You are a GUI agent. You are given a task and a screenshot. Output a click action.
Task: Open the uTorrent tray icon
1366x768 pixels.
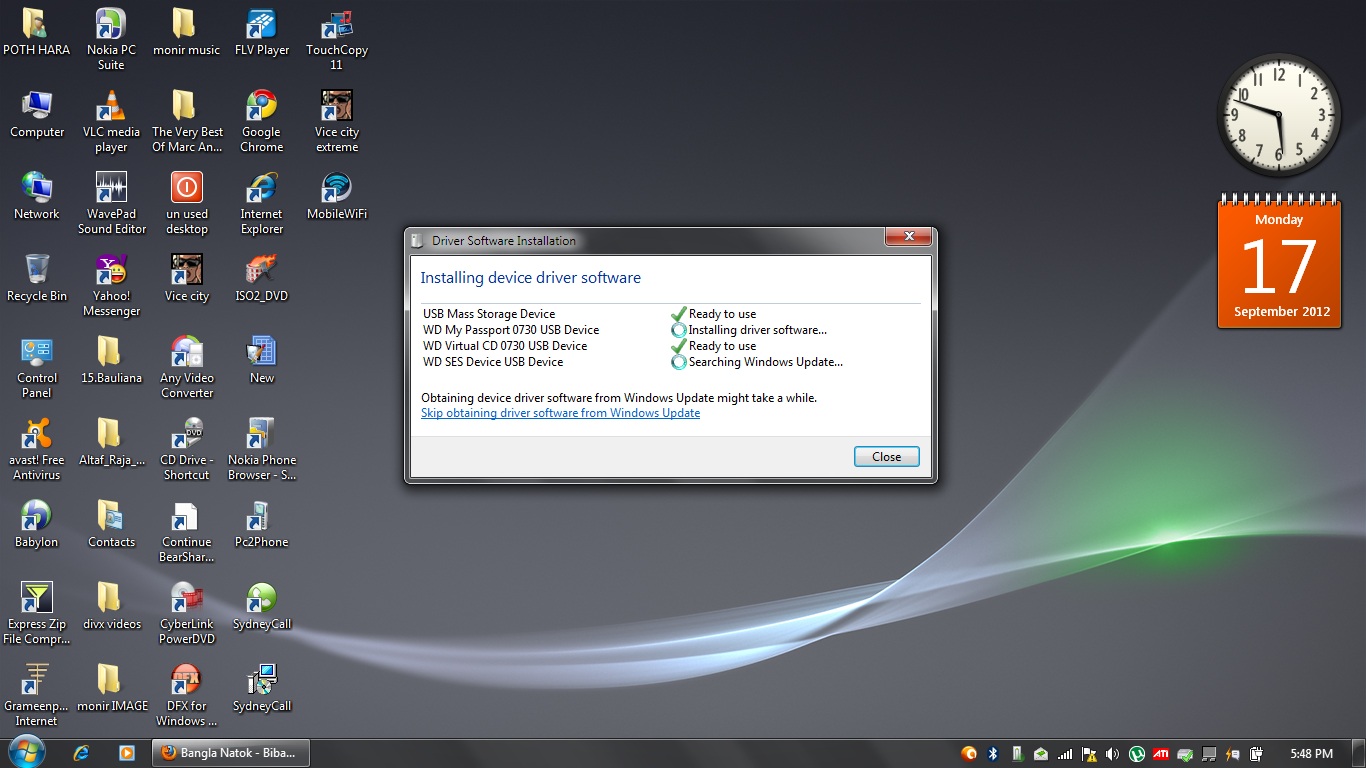pyautogui.click(x=1137, y=754)
